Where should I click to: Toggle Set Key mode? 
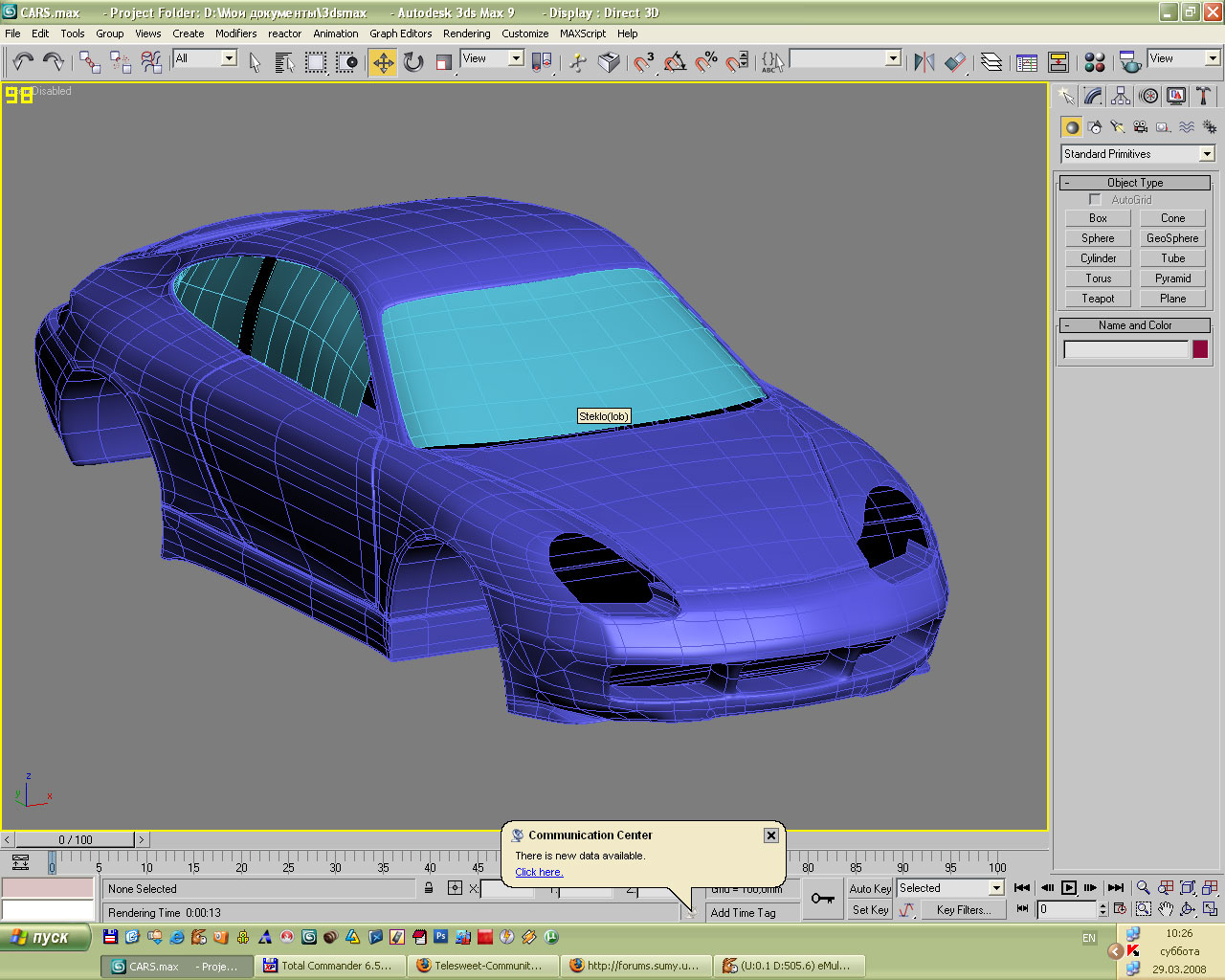point(869,910)
